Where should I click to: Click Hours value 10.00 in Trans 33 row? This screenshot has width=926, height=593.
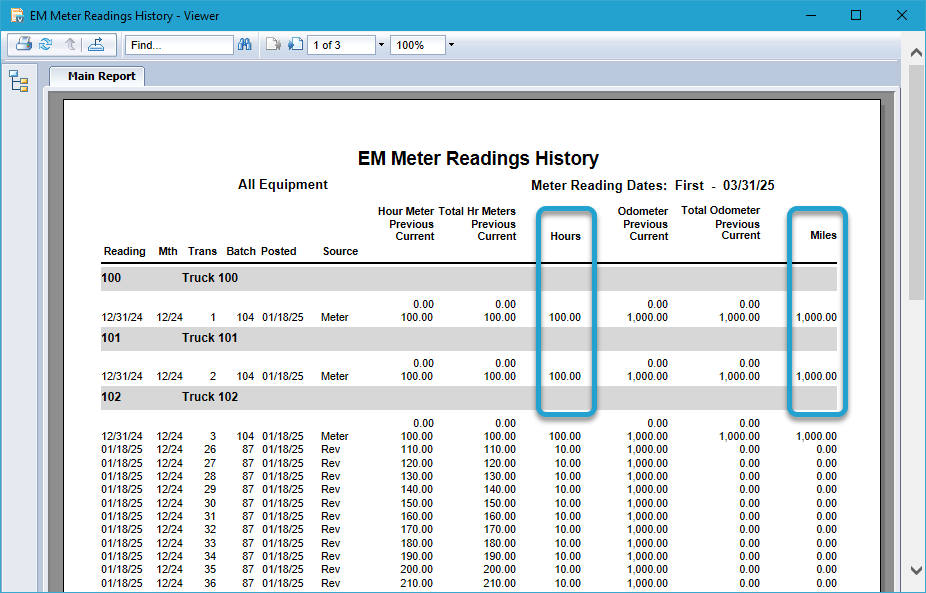pos(568,543)
